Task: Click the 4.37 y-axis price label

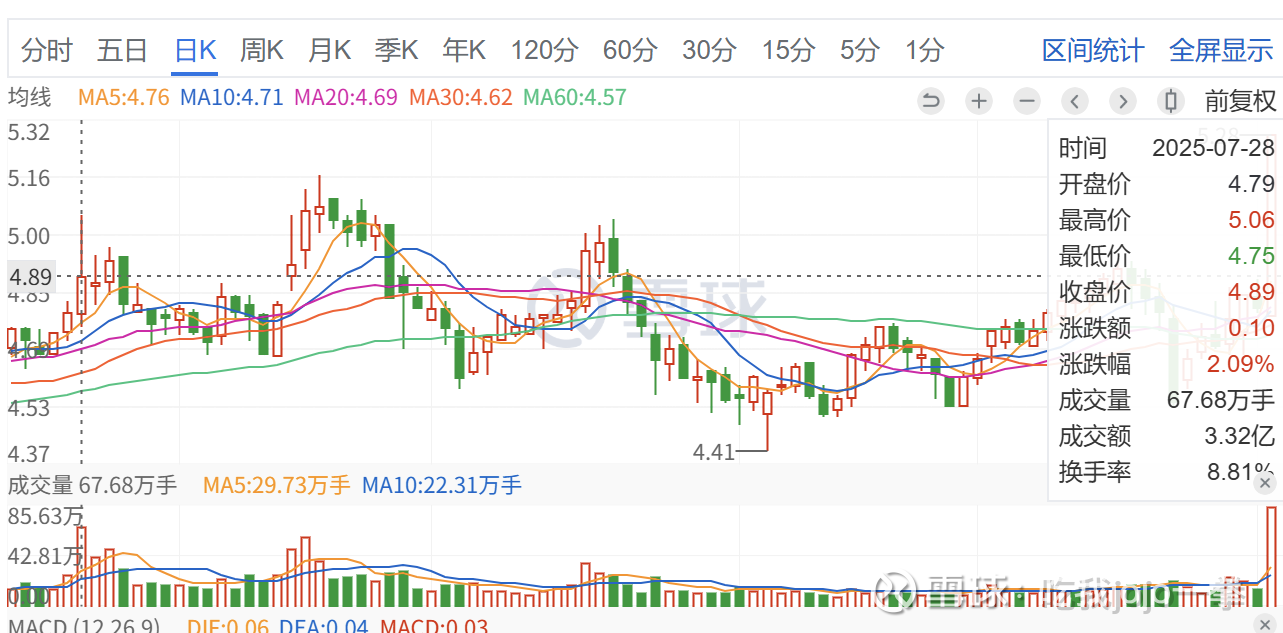Action: click(28, 454)
